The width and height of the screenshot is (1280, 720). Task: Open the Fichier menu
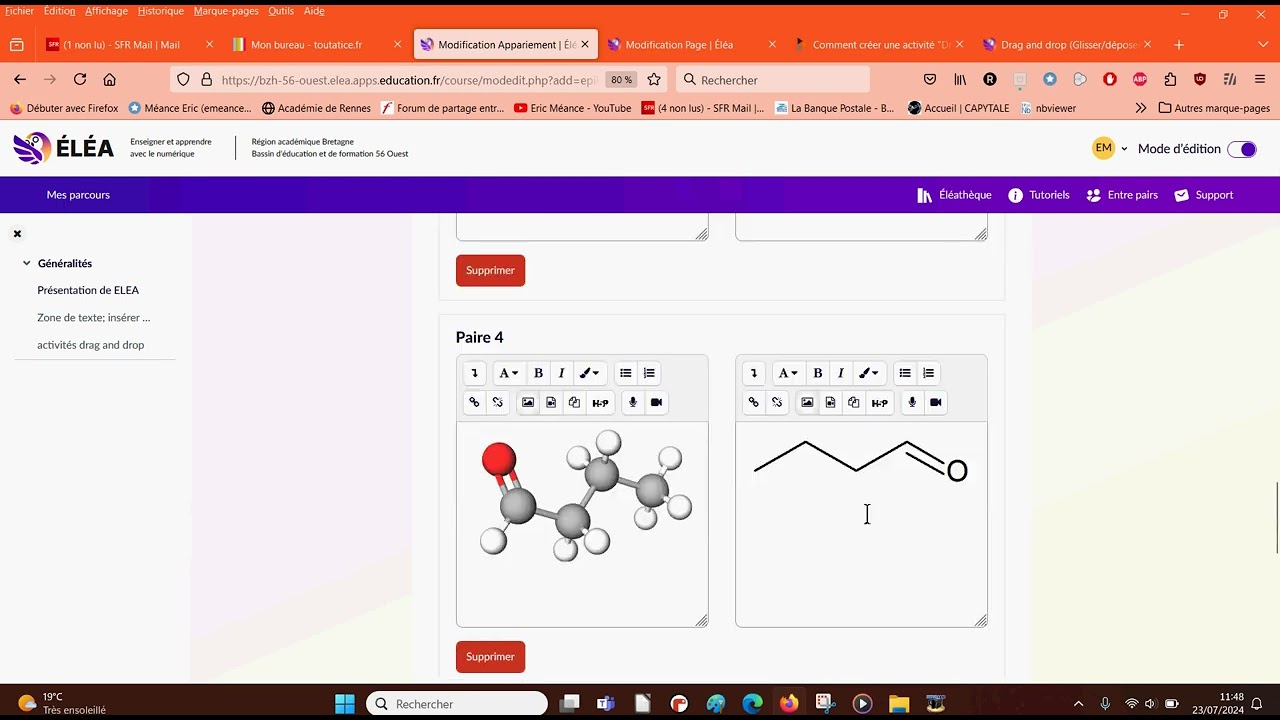pyautogui.click(x=19, y=11)
